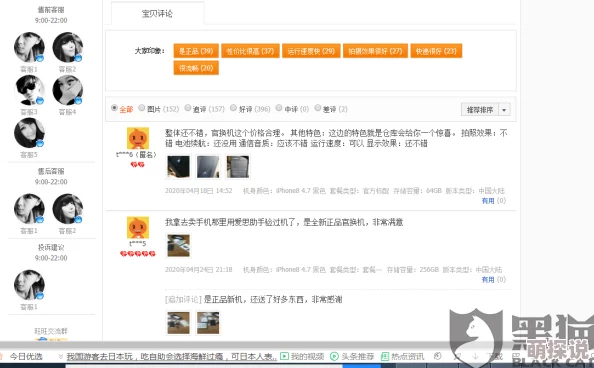The height and width of the screenshot is (368, 594).
Task: Click the 我的视频 icon in bottom bar
Action: click(x=284, y=356)
